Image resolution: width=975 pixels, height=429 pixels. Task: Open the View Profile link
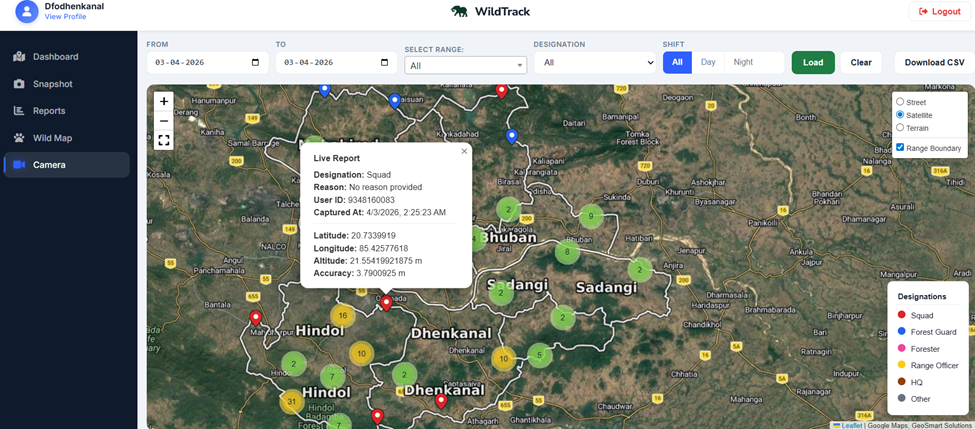point(65,17)
